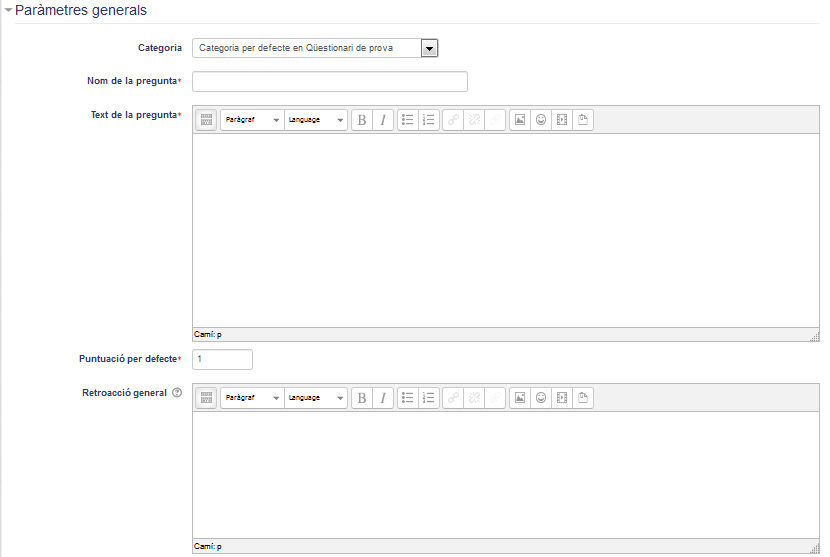
Task: Insert emoticon in Retroacció general editor
Action: 541,398
